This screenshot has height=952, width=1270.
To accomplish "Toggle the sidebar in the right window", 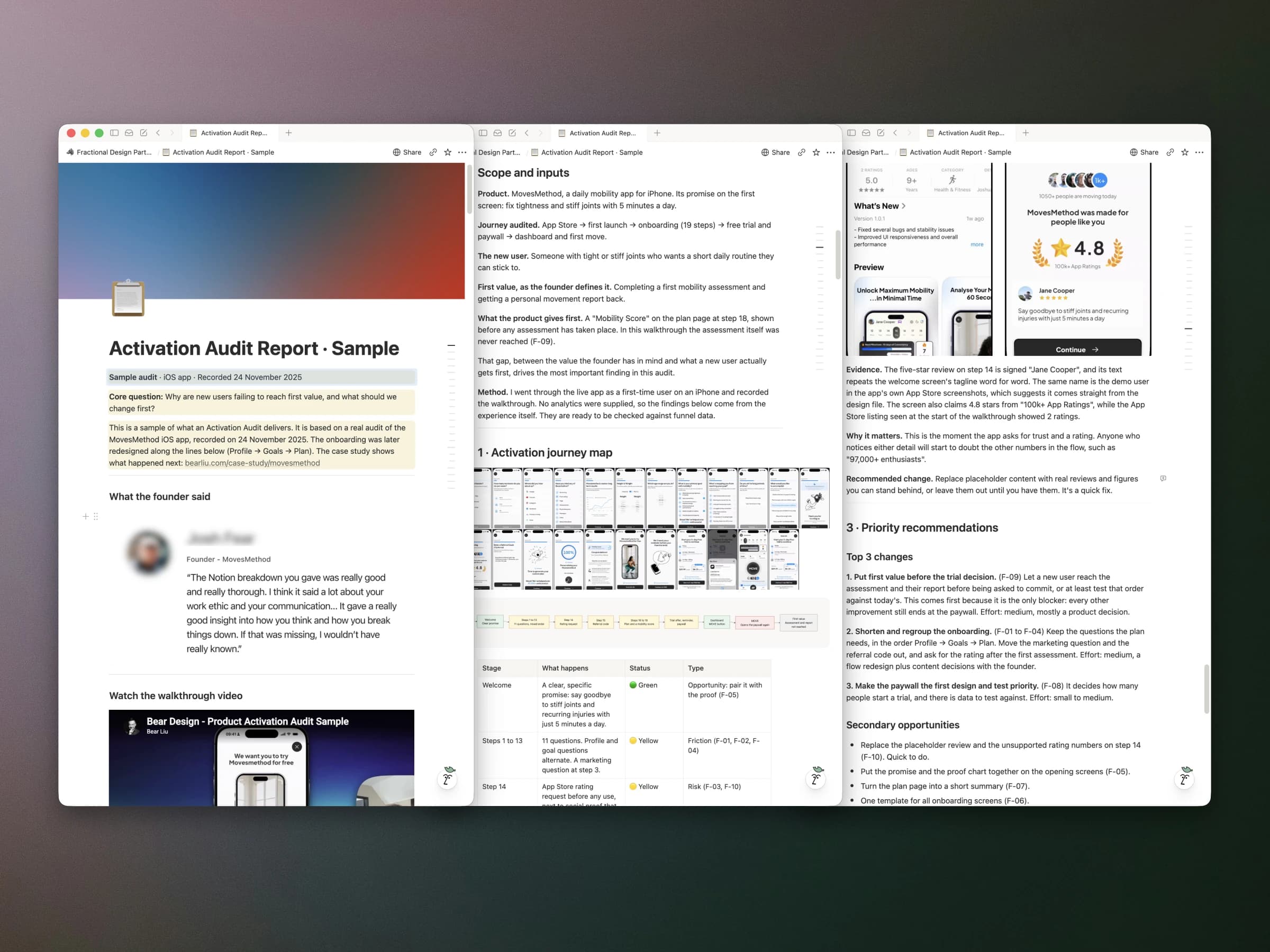I will 851,133.
